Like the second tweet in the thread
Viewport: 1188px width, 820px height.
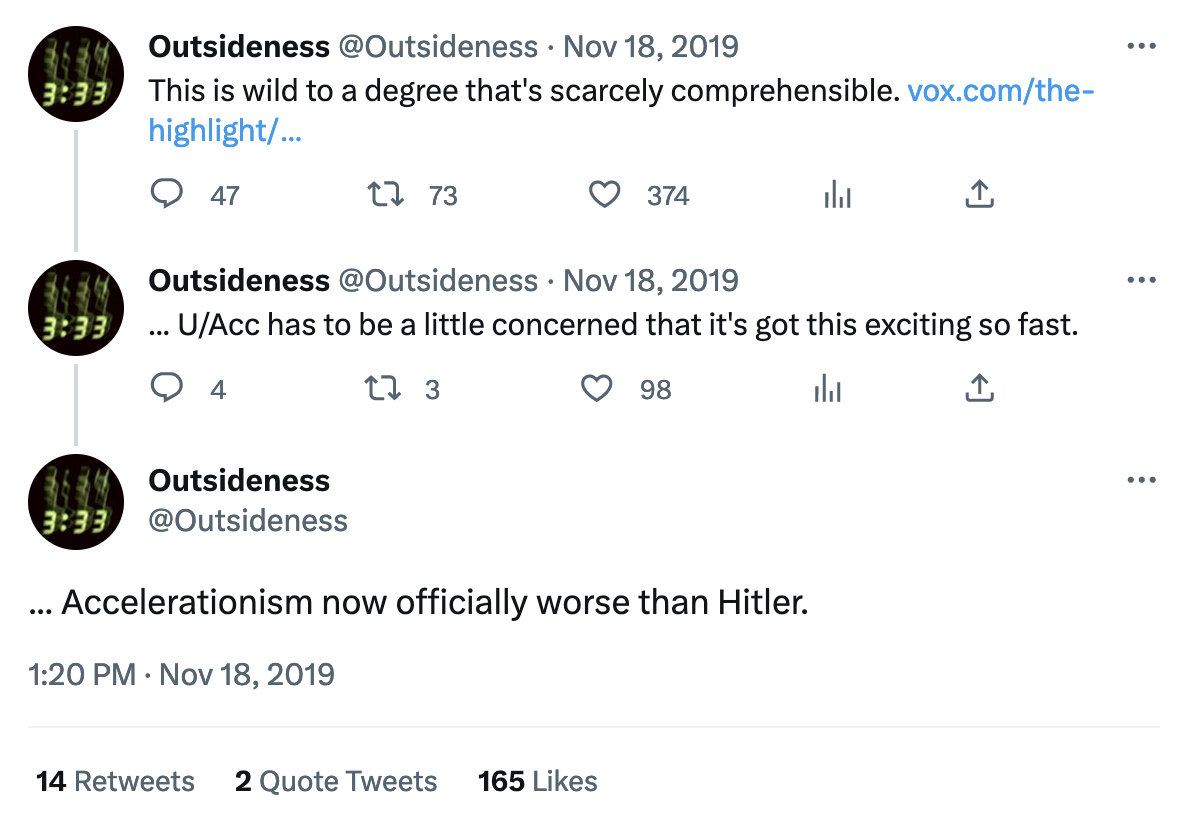[596, 388]
